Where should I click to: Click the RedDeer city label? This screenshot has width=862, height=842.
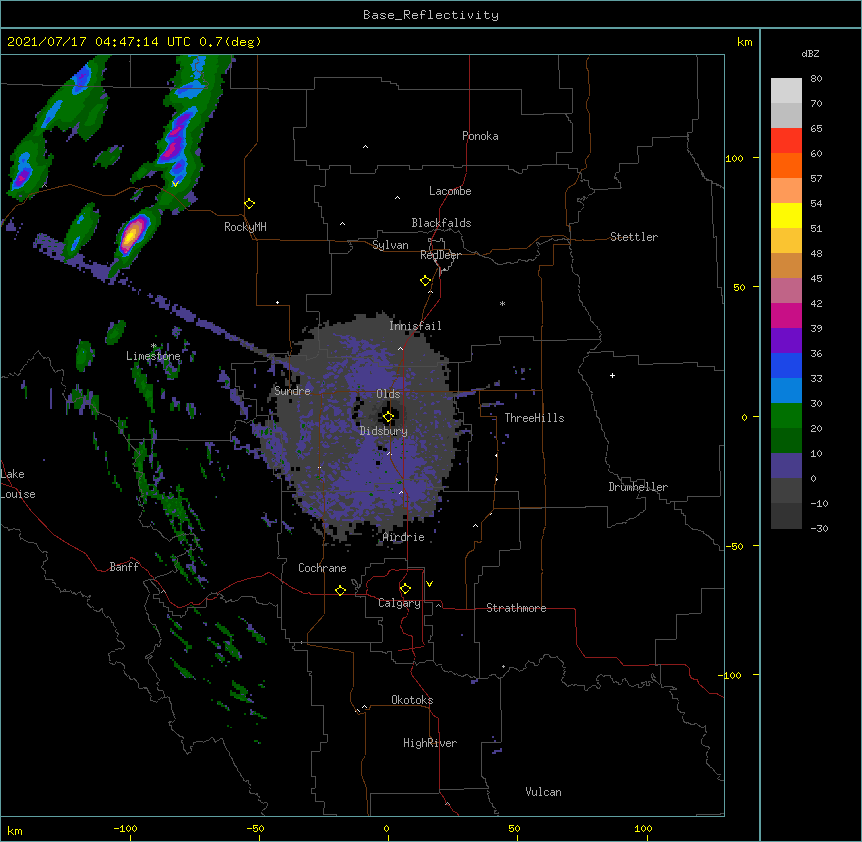pyautogui.click(x=440, y=255)
